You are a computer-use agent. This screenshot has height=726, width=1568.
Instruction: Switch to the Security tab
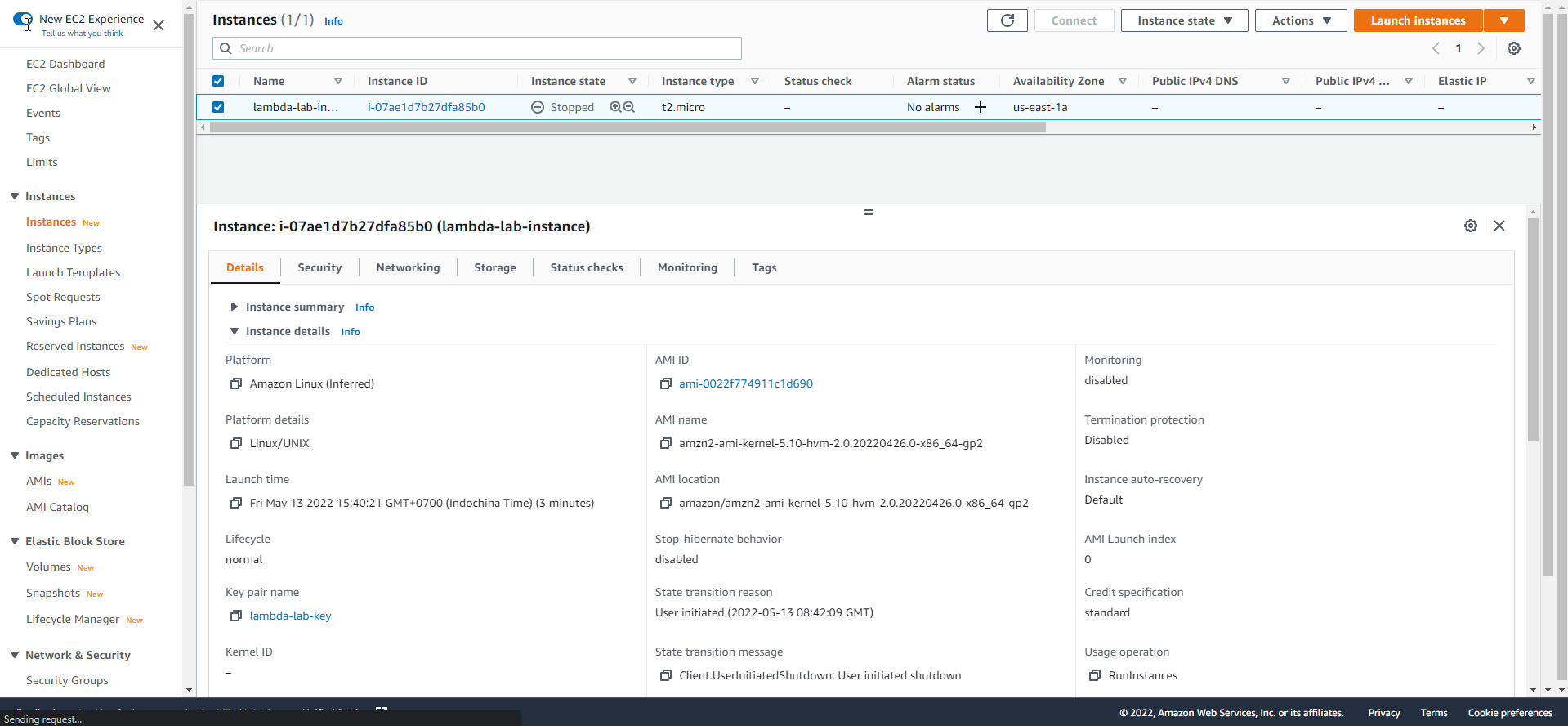point(319,267)
